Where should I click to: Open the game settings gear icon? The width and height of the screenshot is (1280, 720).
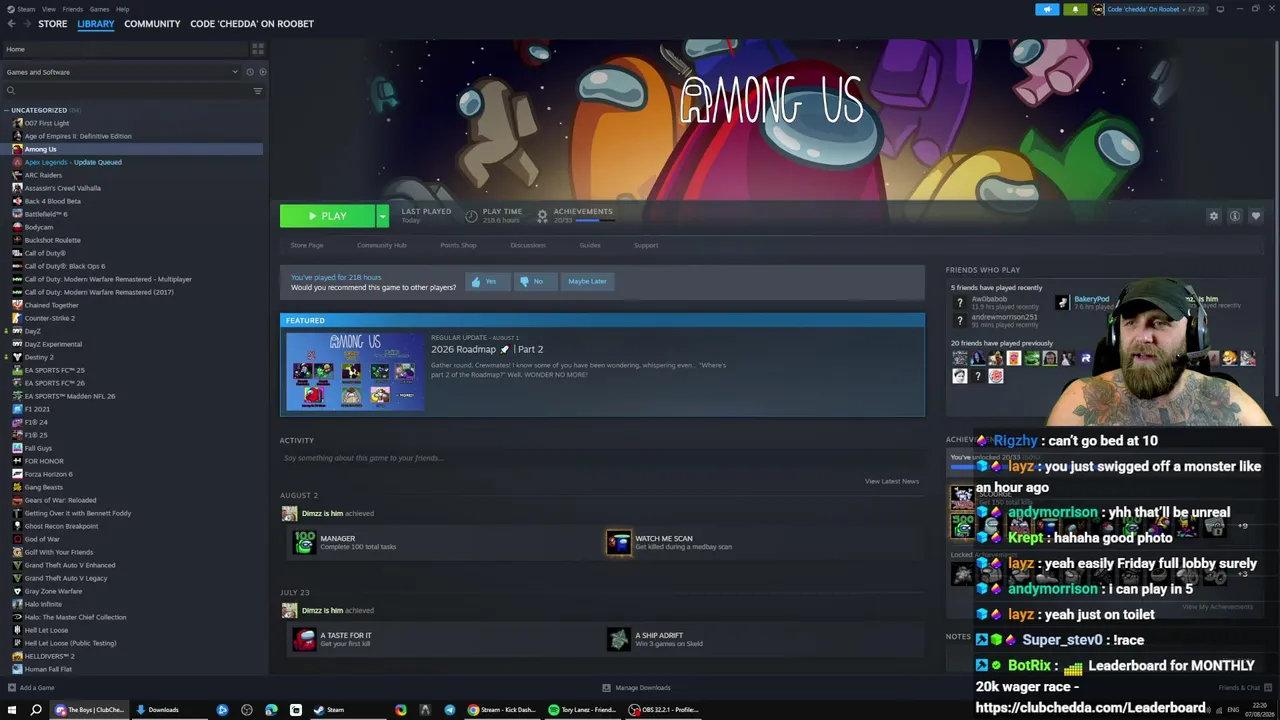pos(1214,216)
